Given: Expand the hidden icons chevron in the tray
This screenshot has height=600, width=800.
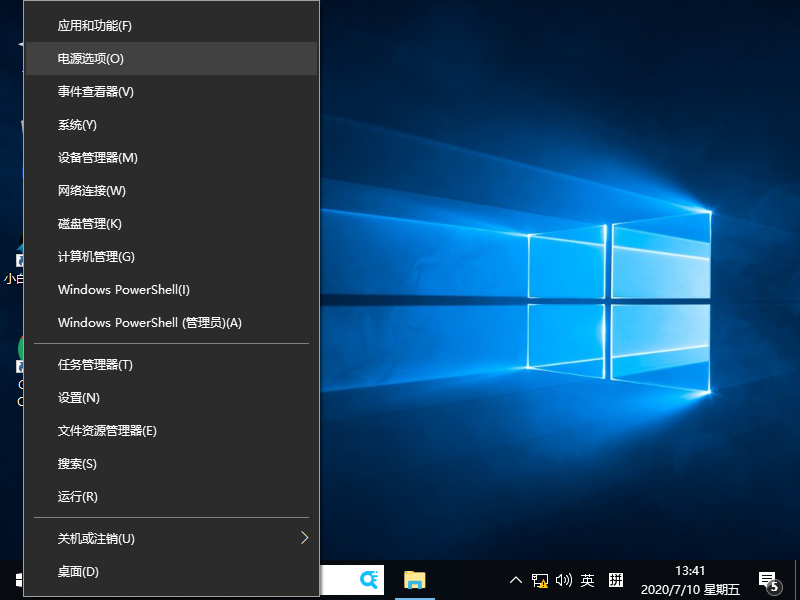Looking at the screenshot, I should pos(515,579).
